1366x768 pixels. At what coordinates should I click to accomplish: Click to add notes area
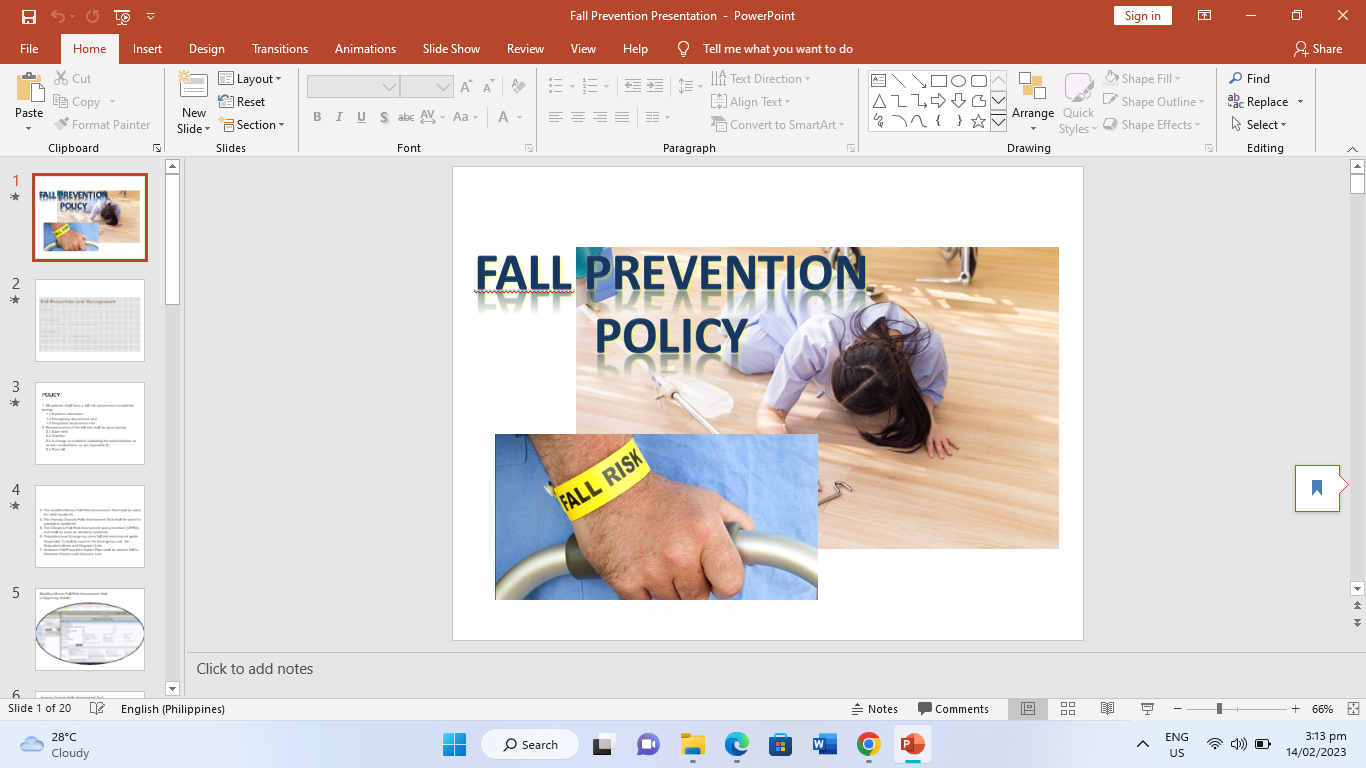pos(255,669)
